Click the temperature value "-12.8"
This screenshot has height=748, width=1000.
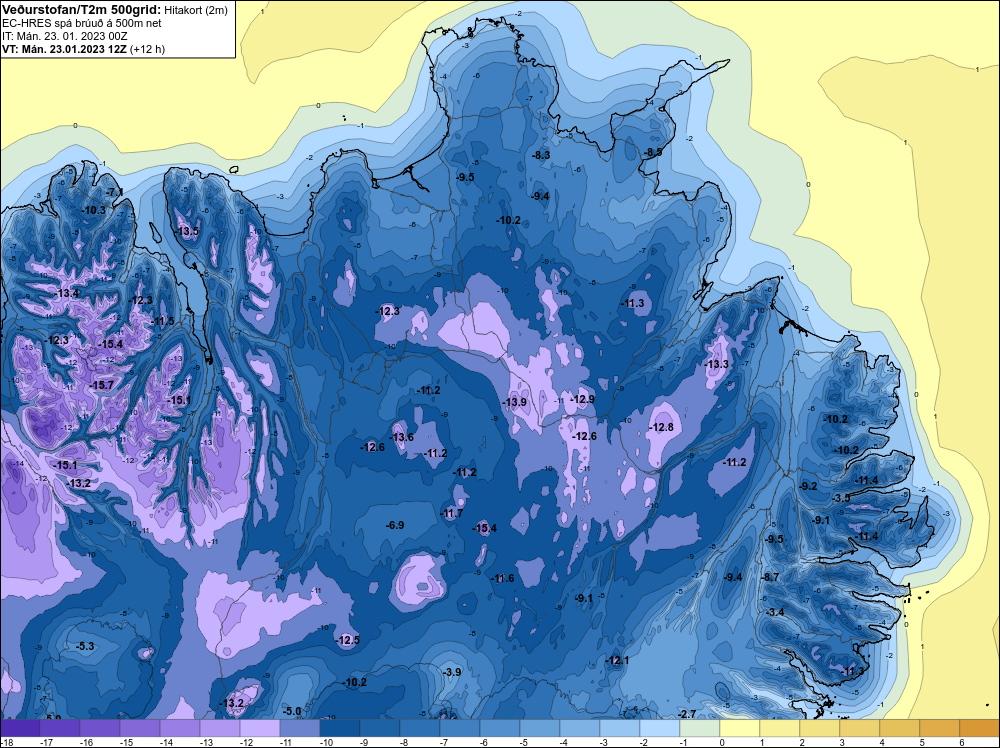coord(661,427)
